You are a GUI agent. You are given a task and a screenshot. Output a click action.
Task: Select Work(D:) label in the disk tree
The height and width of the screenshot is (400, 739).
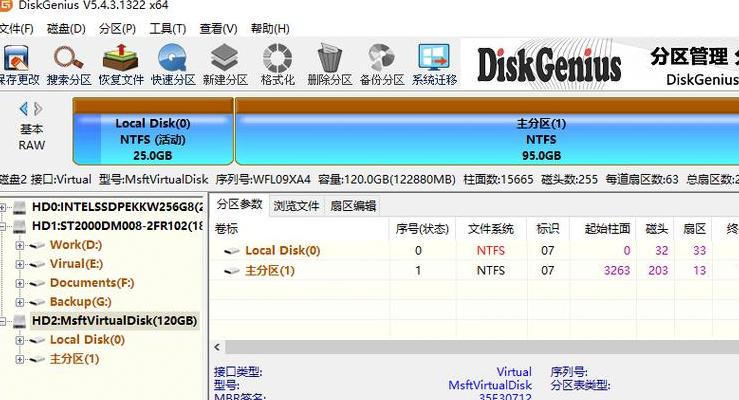[x=76, y=245]
